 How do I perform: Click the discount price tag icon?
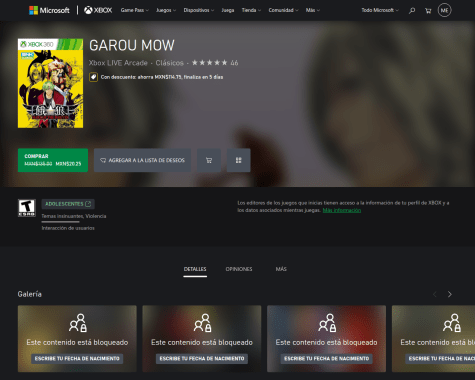click(93, 77)
